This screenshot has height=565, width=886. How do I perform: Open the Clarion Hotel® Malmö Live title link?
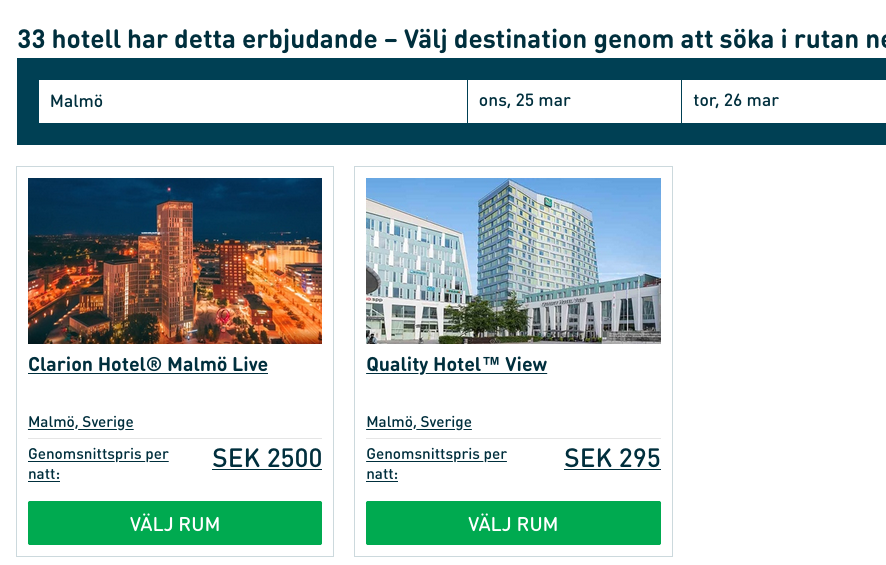point(148,365)
